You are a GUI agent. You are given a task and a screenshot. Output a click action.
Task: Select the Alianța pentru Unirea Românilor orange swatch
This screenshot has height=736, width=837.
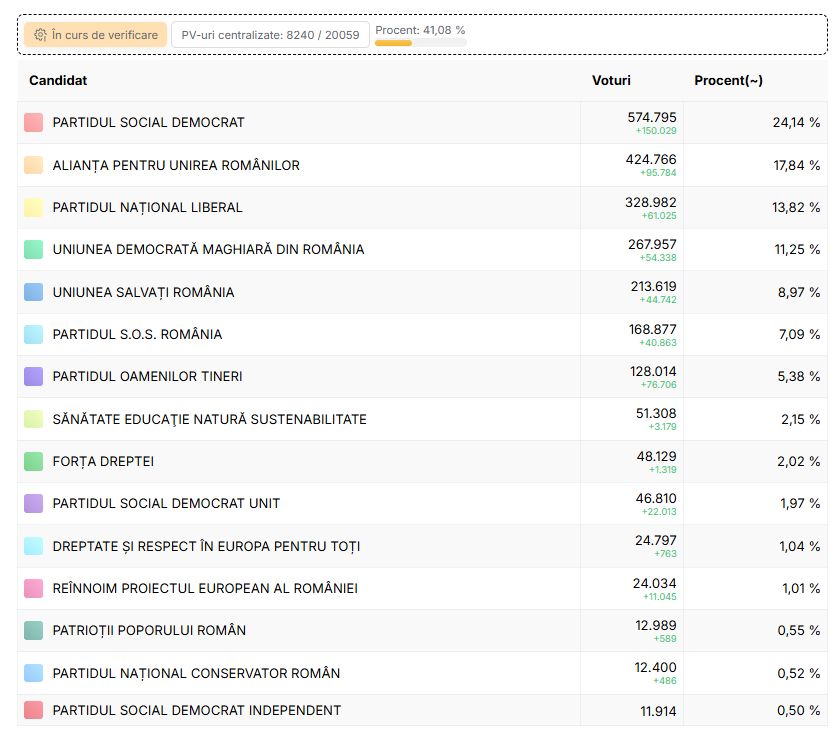click(x=33, y=165)
